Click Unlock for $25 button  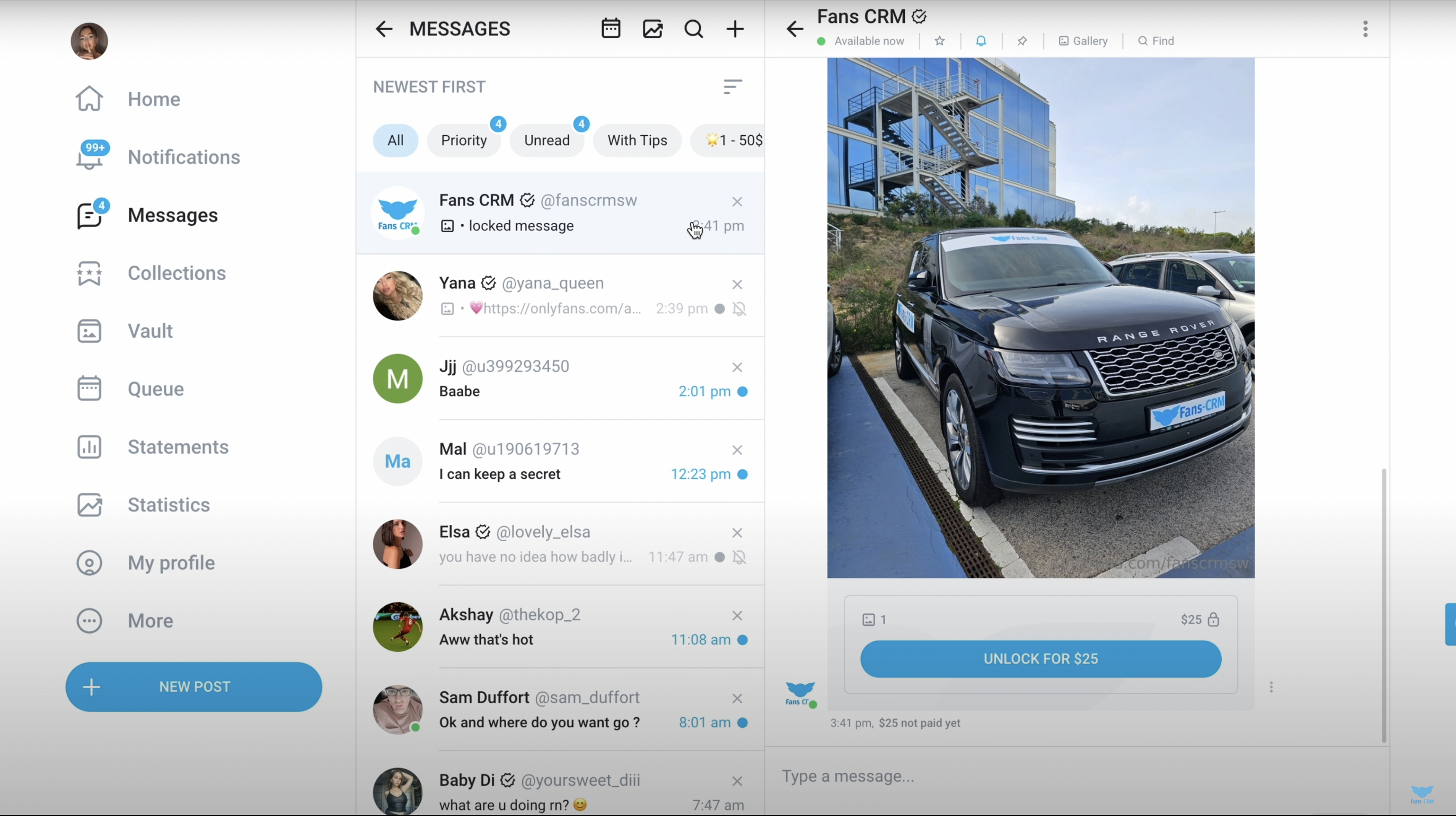pyautogui.click(x=1040, y=659)
